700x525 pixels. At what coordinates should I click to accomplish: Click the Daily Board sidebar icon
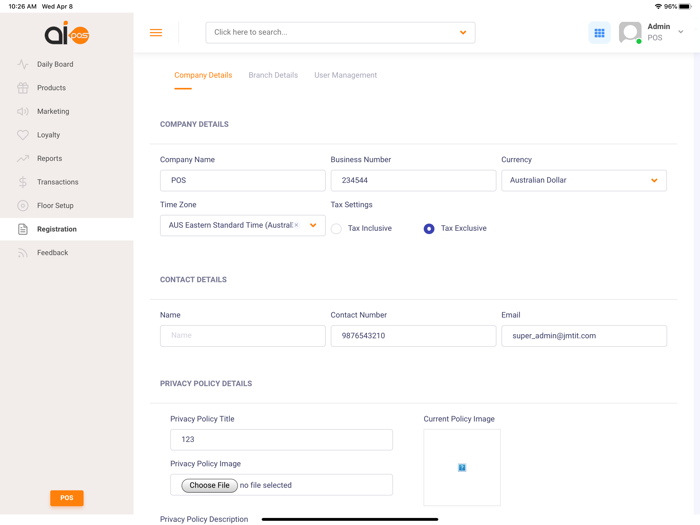23,64
